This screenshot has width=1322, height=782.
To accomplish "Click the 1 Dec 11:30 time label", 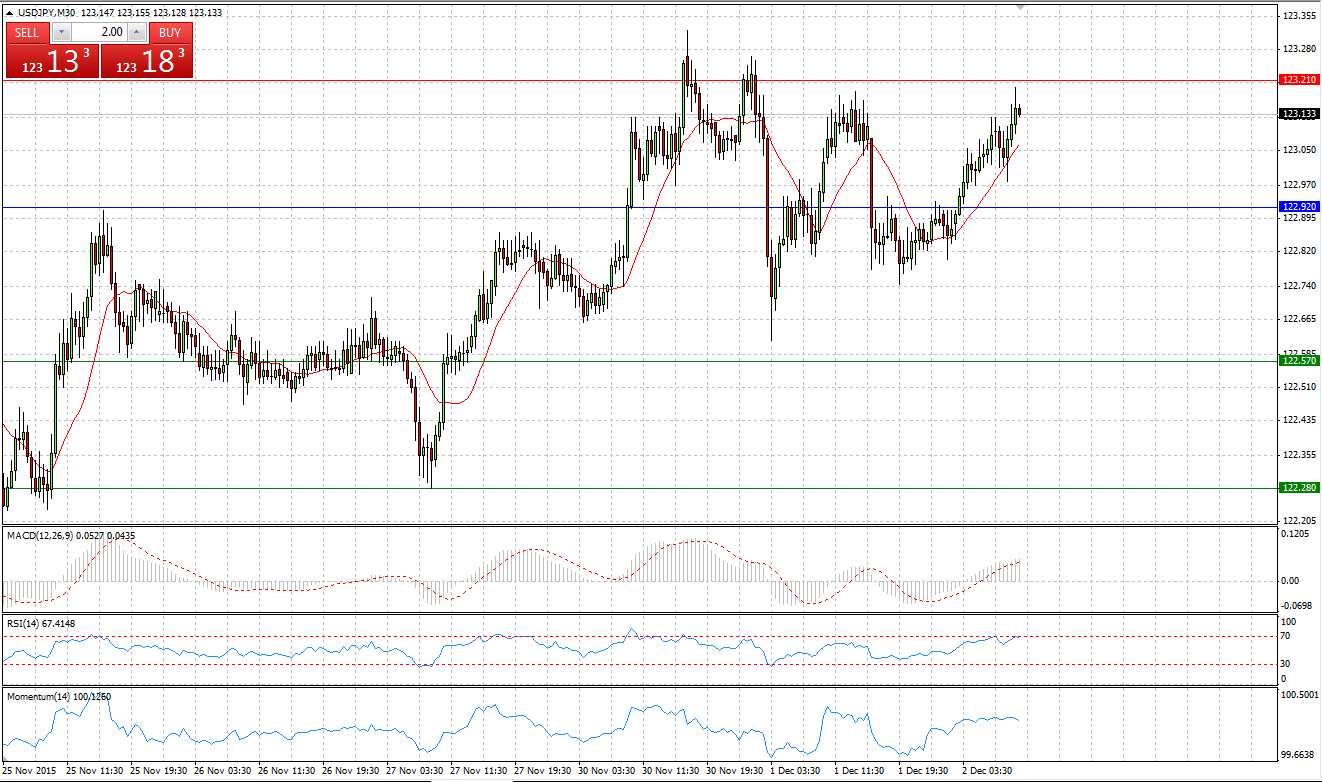I will click(860, 771).
